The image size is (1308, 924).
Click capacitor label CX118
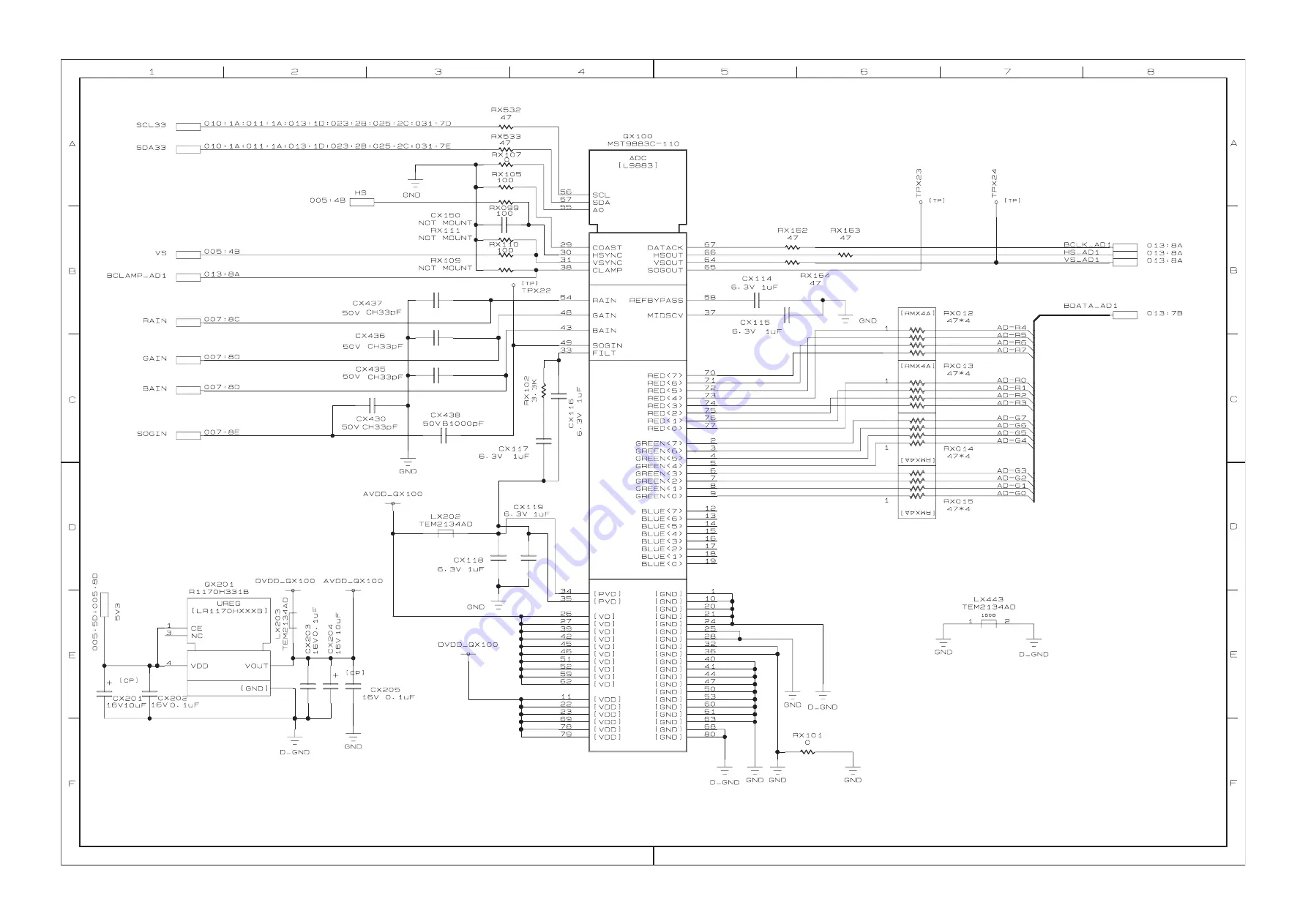pyautogui.click(x=468, y=560)
